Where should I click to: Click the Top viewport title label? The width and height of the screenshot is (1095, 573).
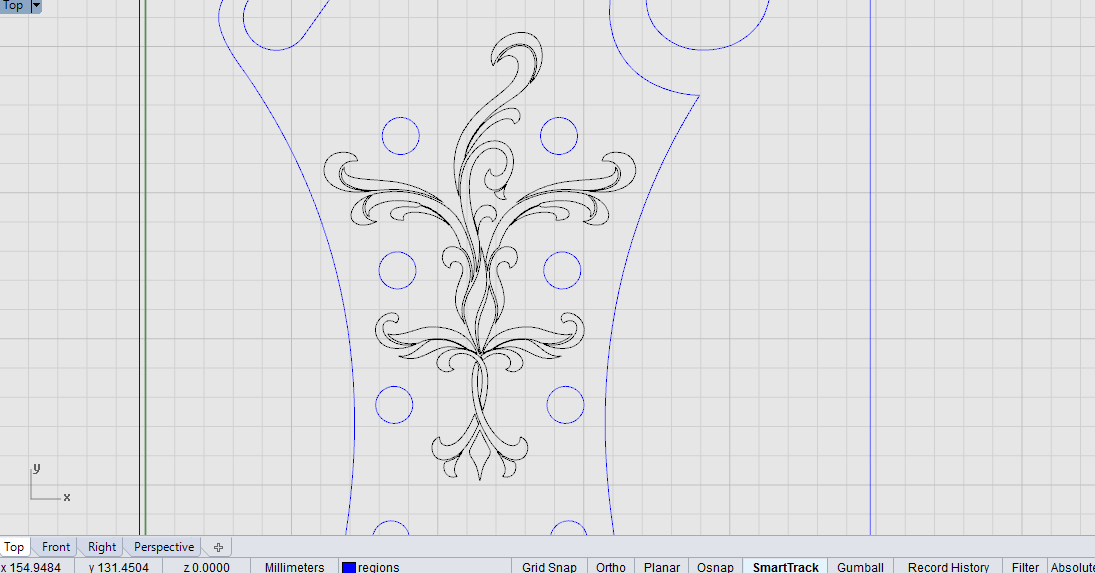13,6
